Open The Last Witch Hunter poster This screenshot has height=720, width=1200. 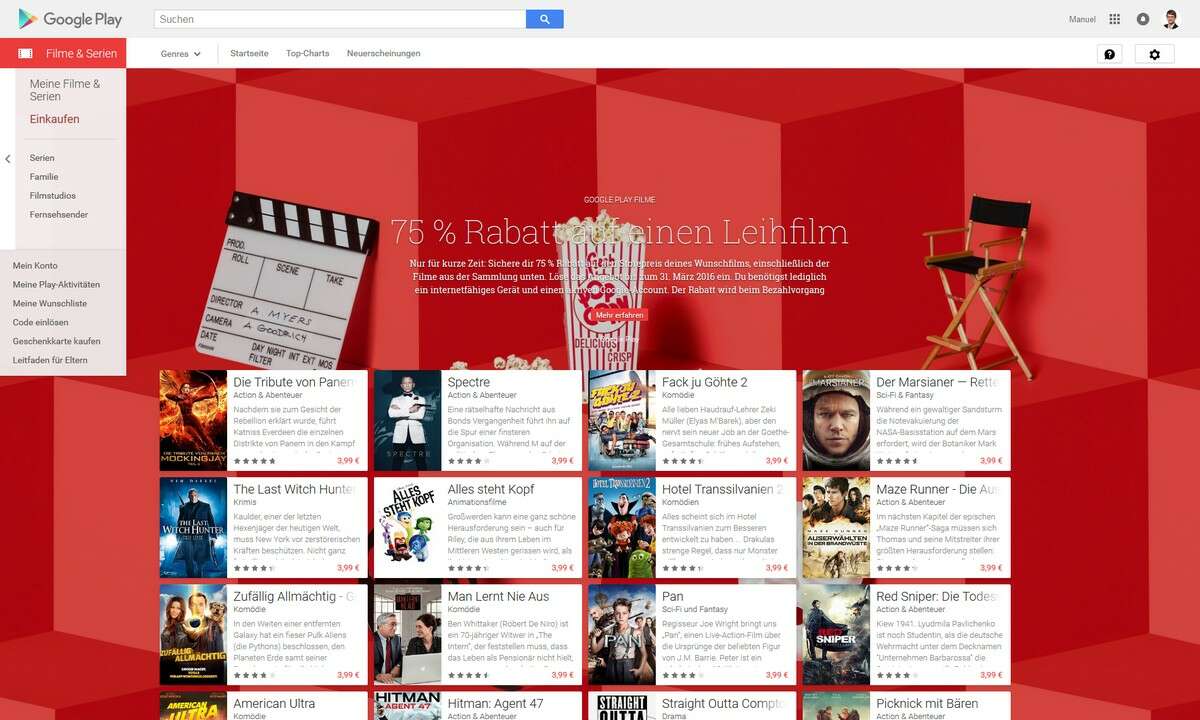[x=193, y=527]
